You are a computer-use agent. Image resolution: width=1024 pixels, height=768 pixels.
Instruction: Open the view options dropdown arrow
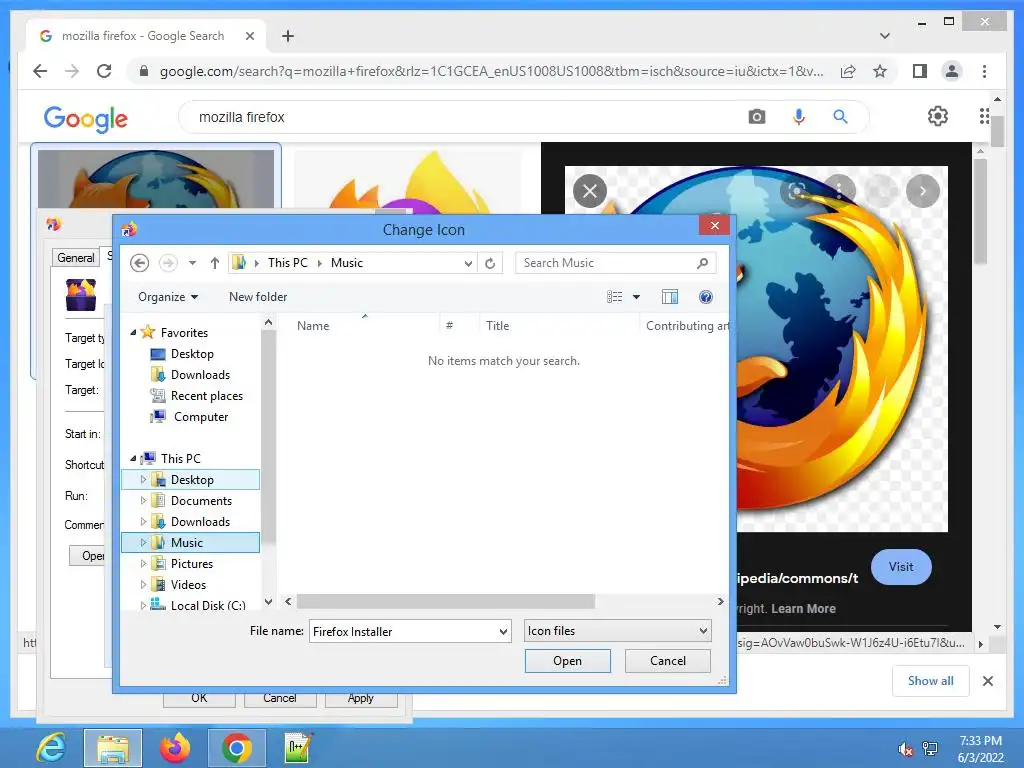click(x=637, y=297)
